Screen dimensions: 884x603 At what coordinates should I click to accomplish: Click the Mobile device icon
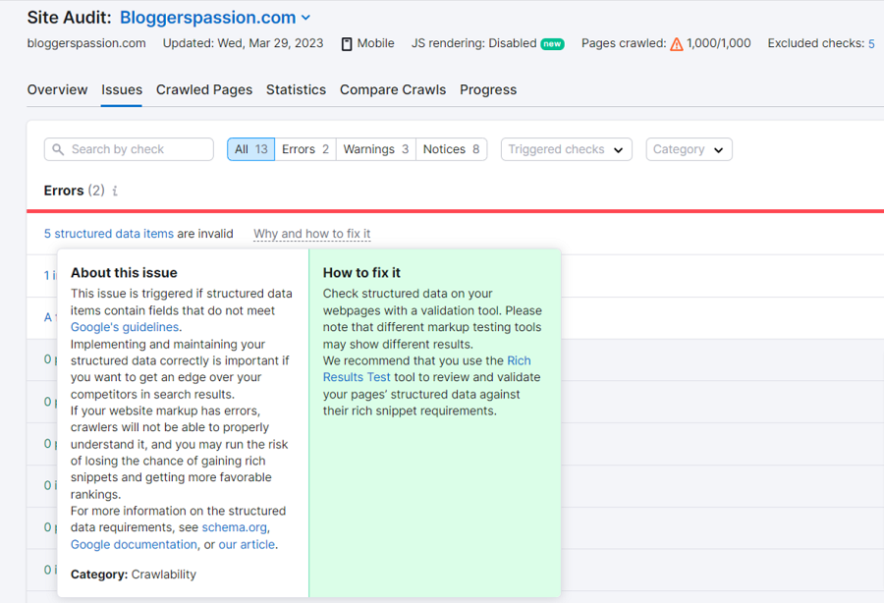tap(347, 44)
